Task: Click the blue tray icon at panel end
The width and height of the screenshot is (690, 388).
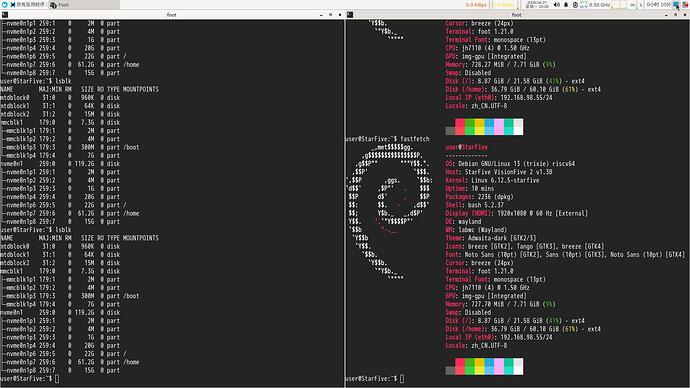Action: click(676, 5)
